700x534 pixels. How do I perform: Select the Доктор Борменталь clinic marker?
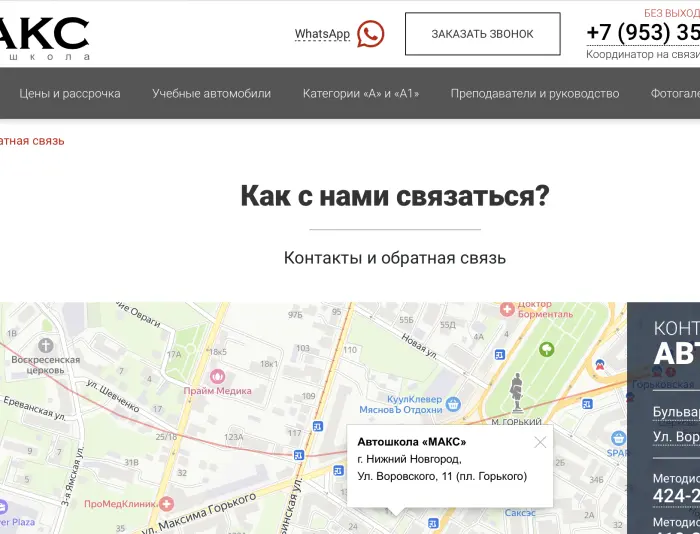507,310
